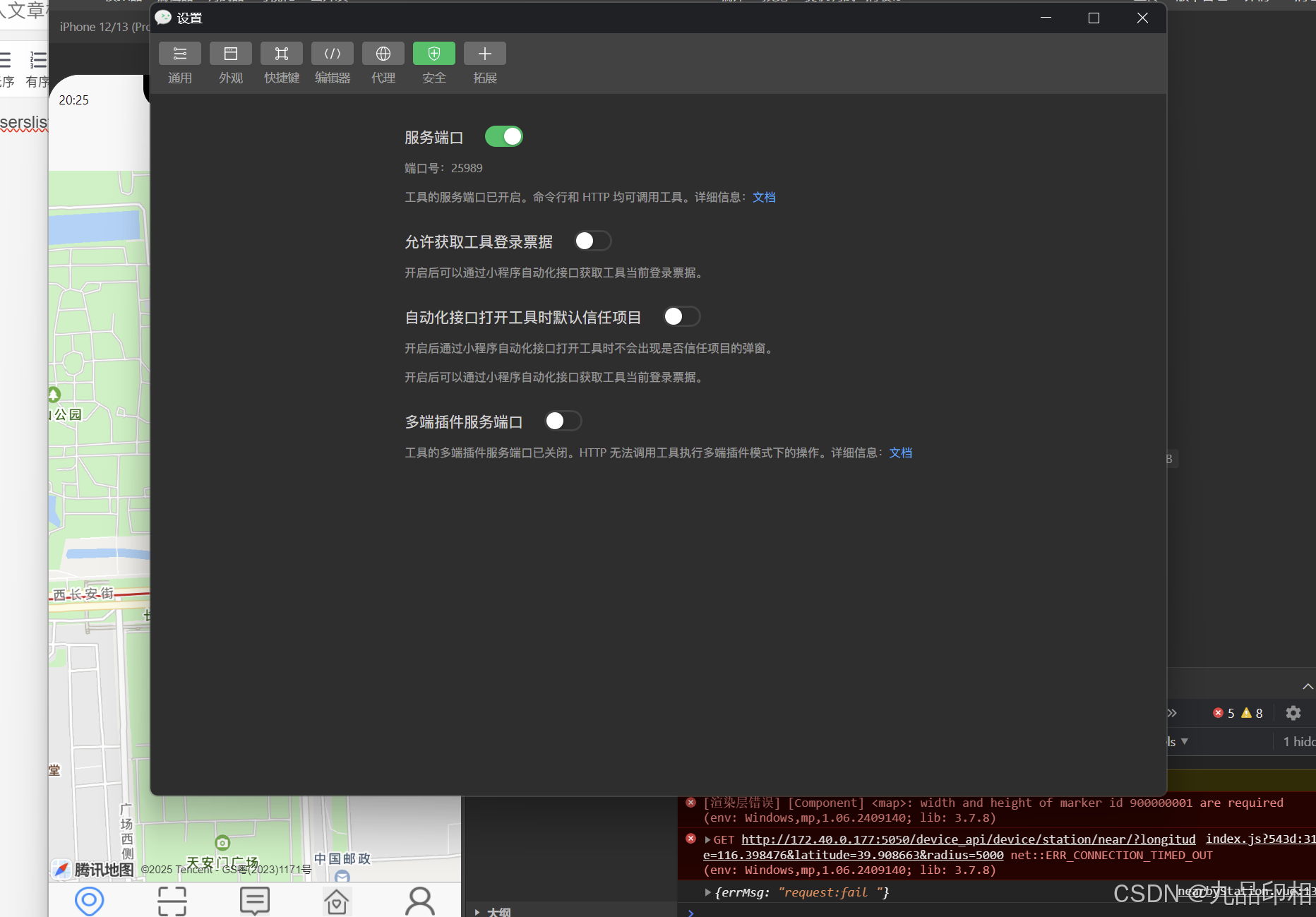Click the 1 hidden messages indicator
Image resolution: width=1316 pixels, height=917 pixels.
[x=1299, y=741]
